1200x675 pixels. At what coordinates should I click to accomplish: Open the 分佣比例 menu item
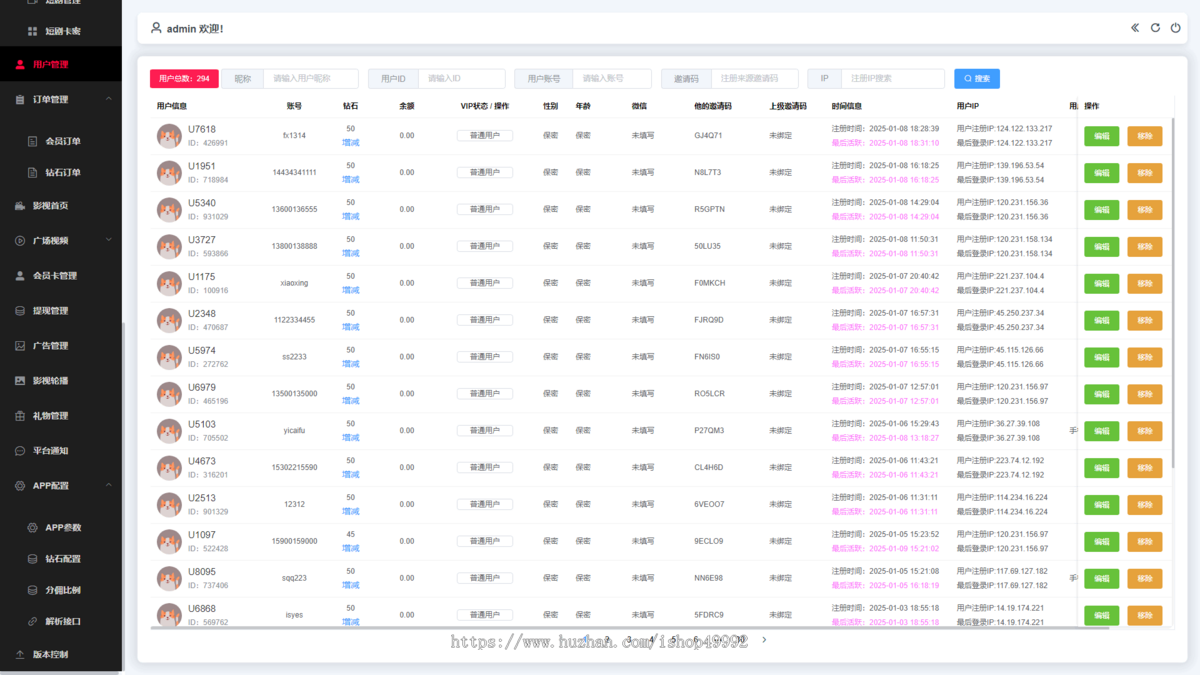click(x=61, y=591)
